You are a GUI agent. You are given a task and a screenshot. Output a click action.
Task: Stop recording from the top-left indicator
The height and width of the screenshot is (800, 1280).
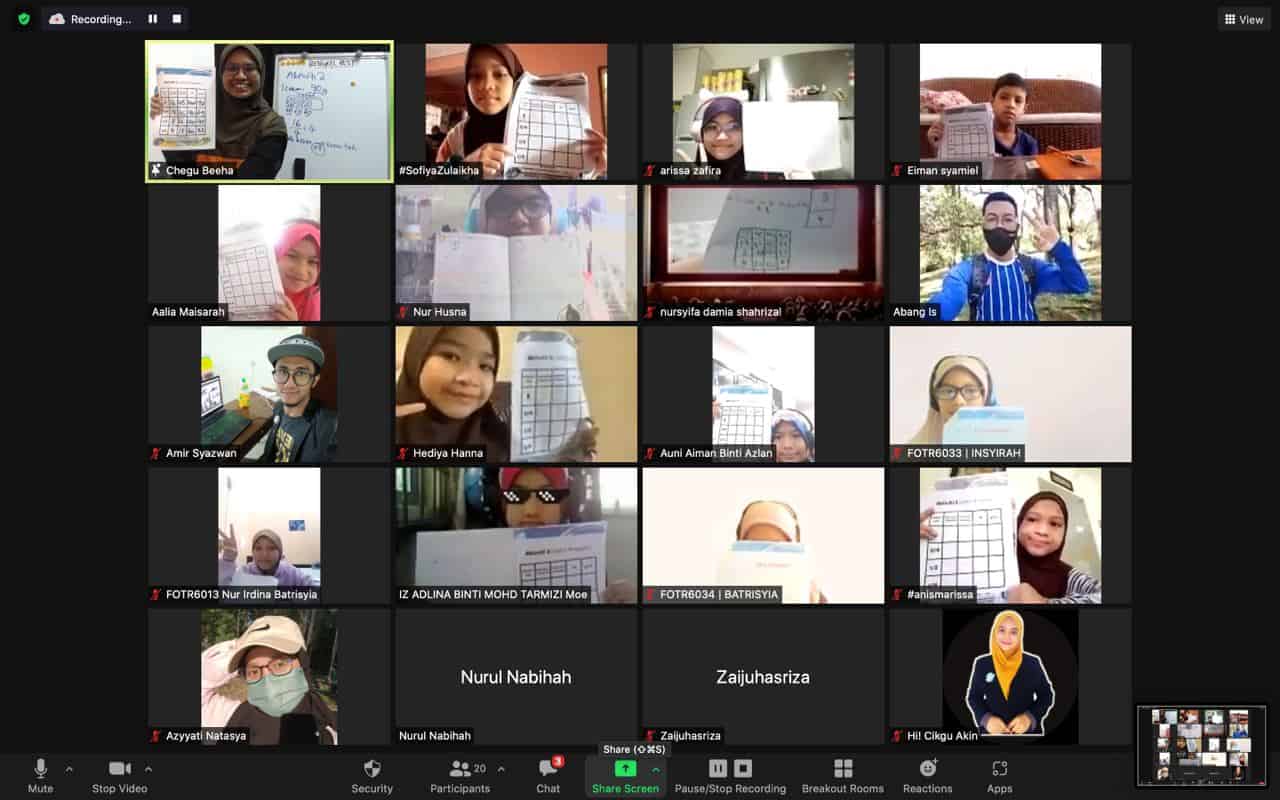point(177,19)
